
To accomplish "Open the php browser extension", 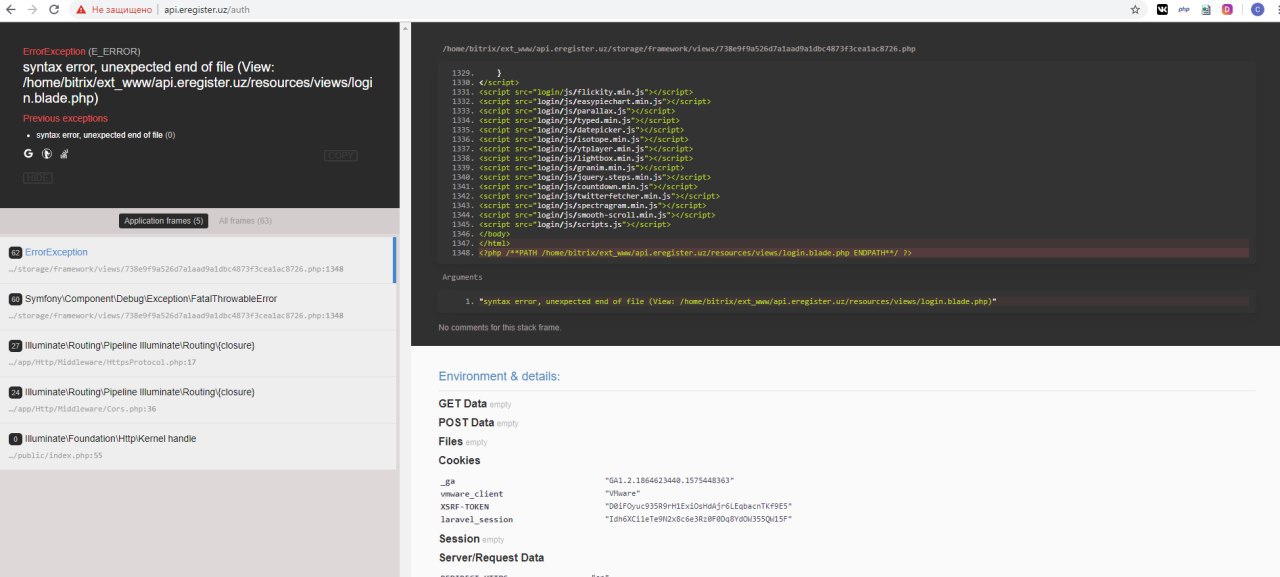I will point(1184,9).
